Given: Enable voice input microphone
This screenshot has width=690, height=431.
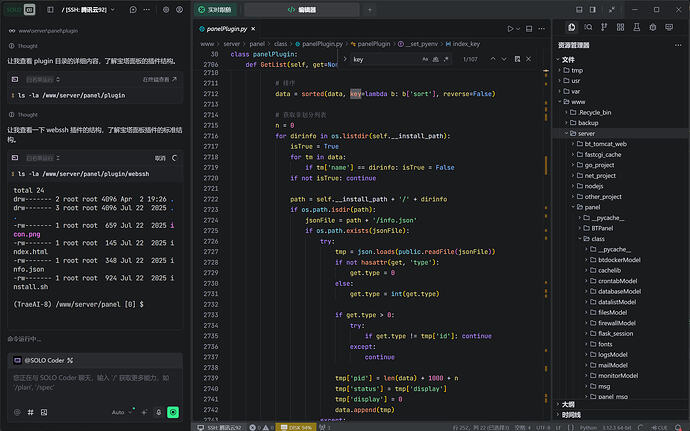Looking at the screenshot, I should (x=159, y=413).
